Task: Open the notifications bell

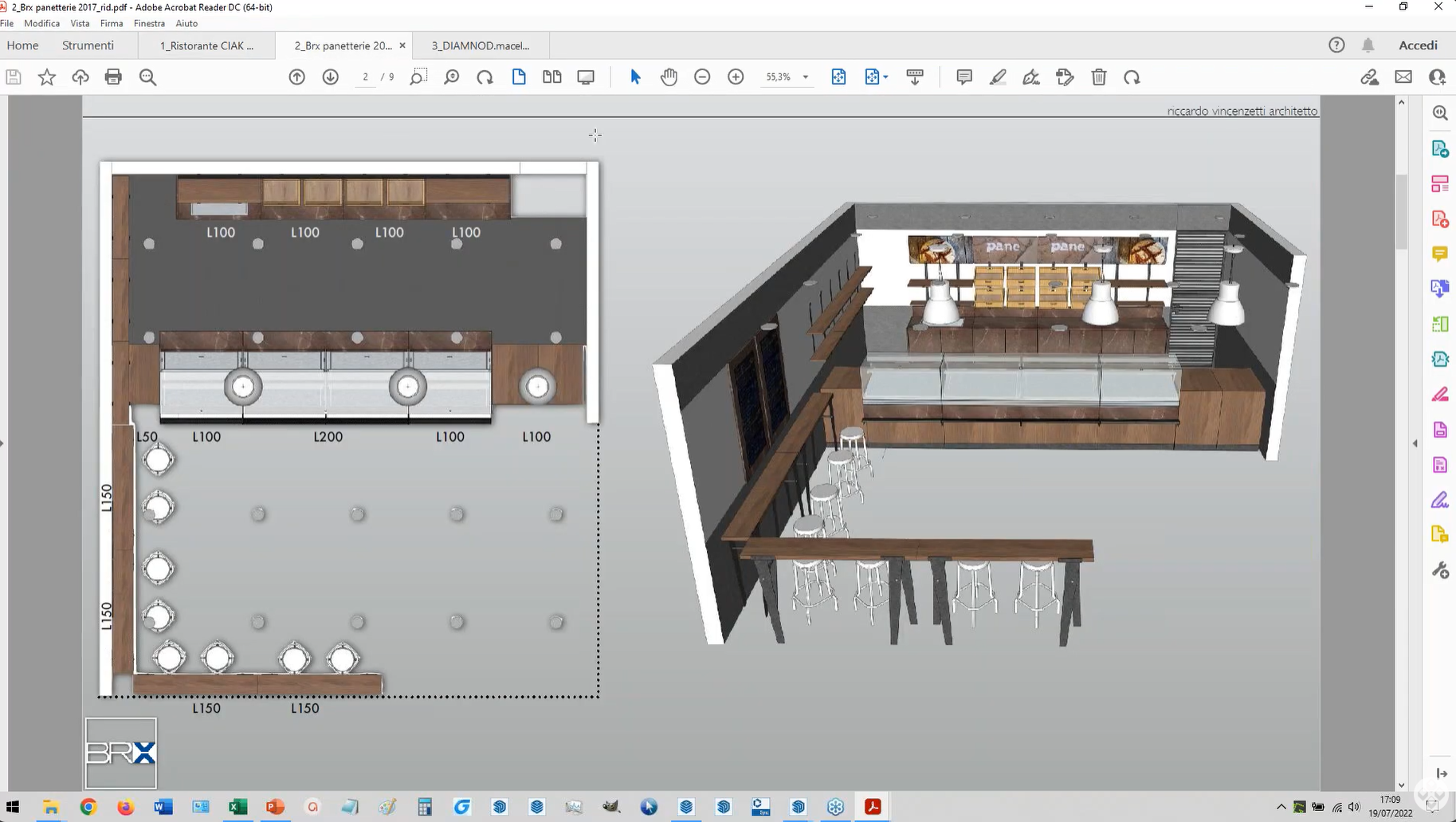Action: 1368,45
